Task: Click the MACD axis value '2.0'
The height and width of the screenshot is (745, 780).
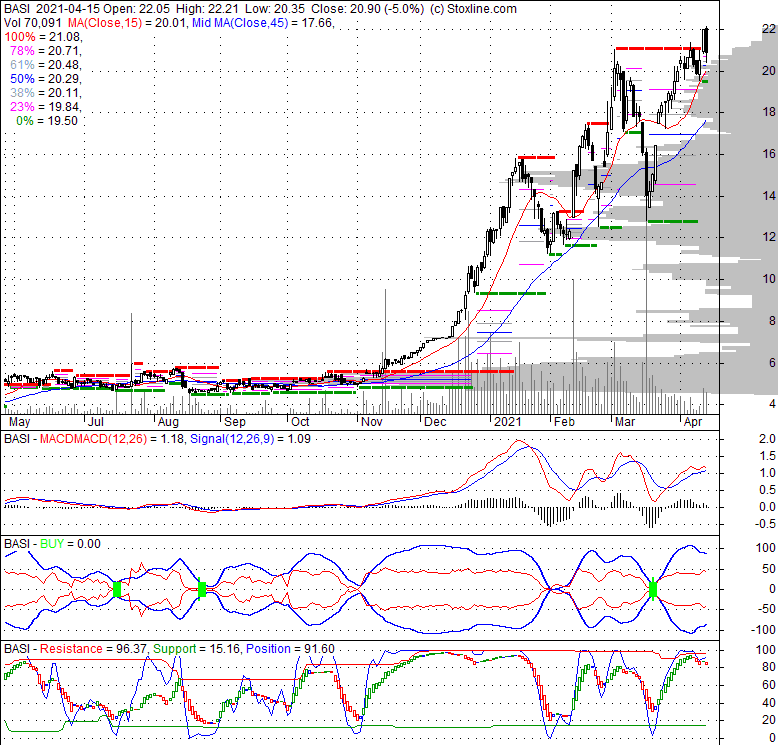Action: pos(767,439)
